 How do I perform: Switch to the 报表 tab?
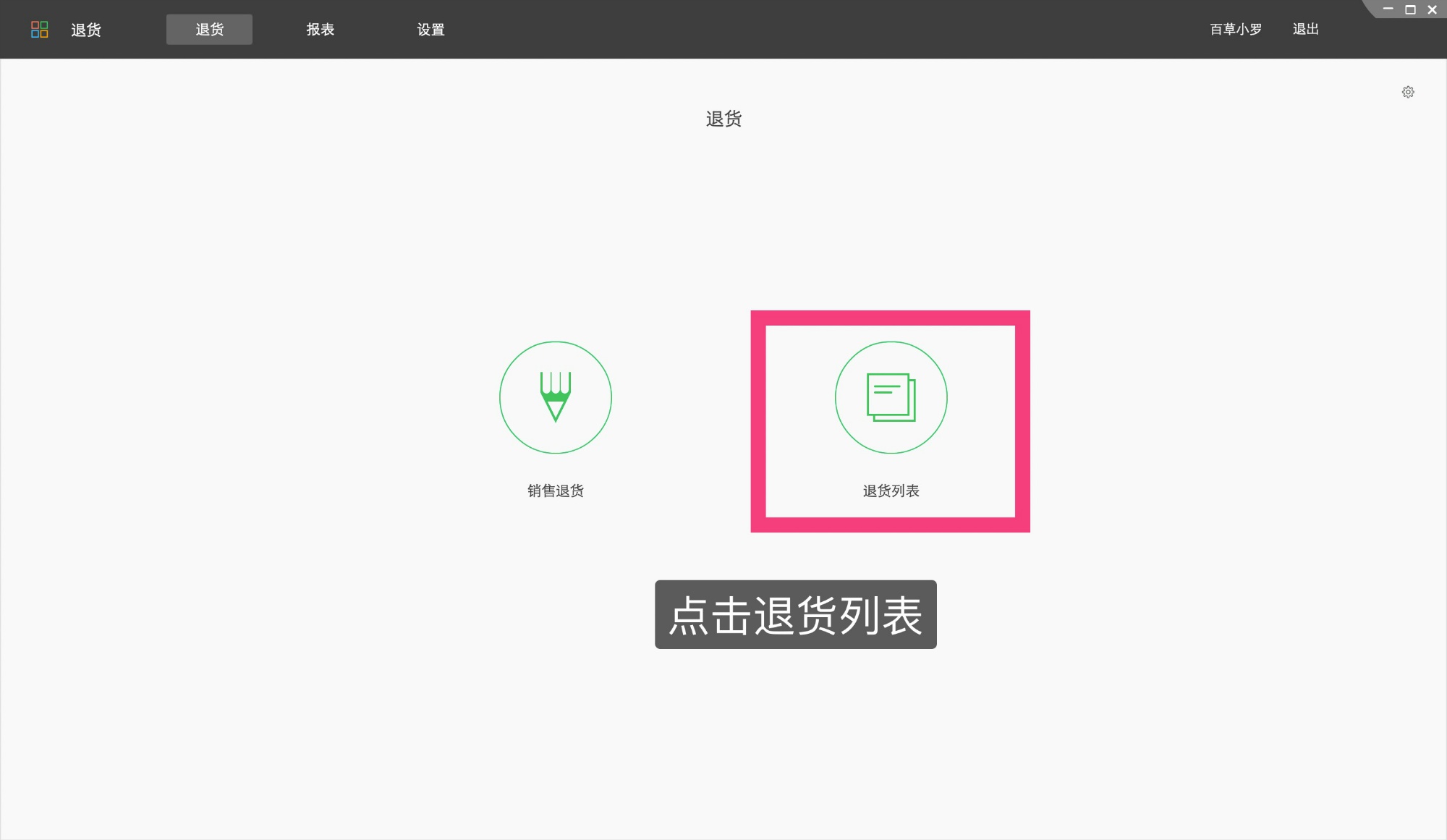(x=320, y=29)
